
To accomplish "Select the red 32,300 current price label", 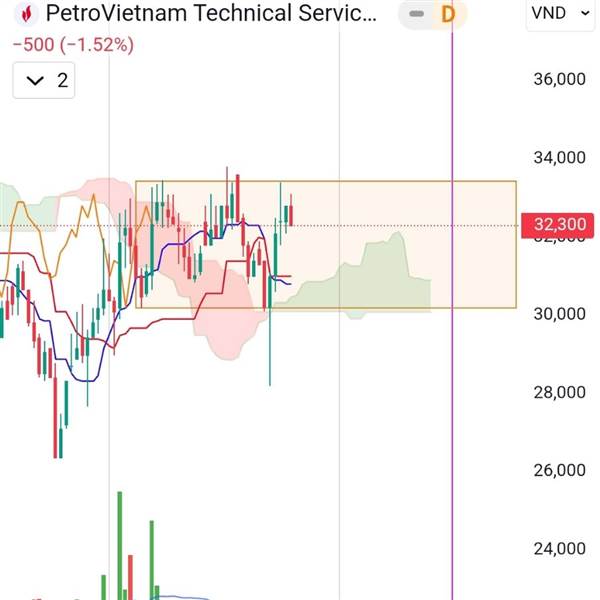I will (559, 225).
